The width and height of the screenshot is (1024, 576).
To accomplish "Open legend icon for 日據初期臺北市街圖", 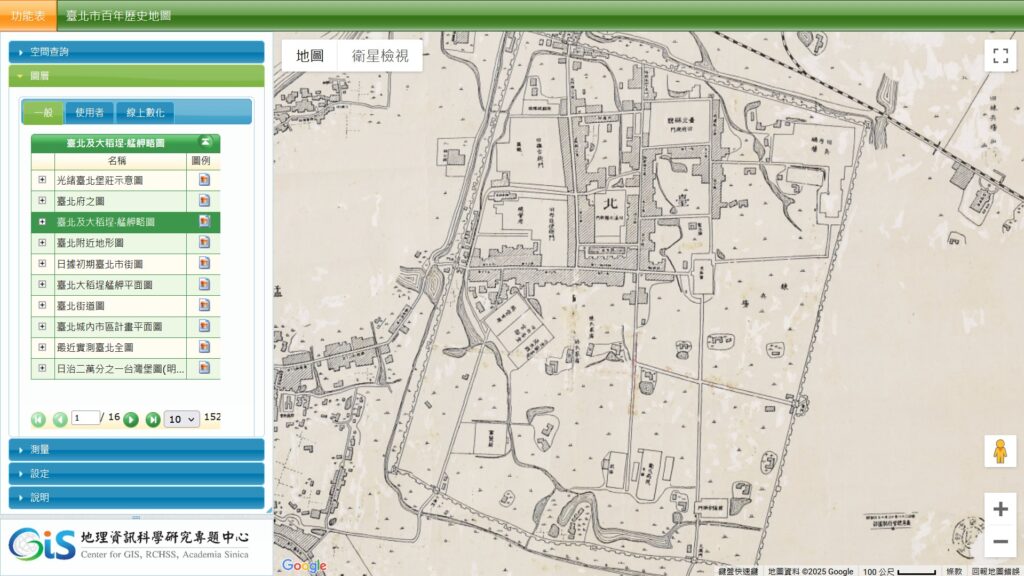I will point(204,263).
